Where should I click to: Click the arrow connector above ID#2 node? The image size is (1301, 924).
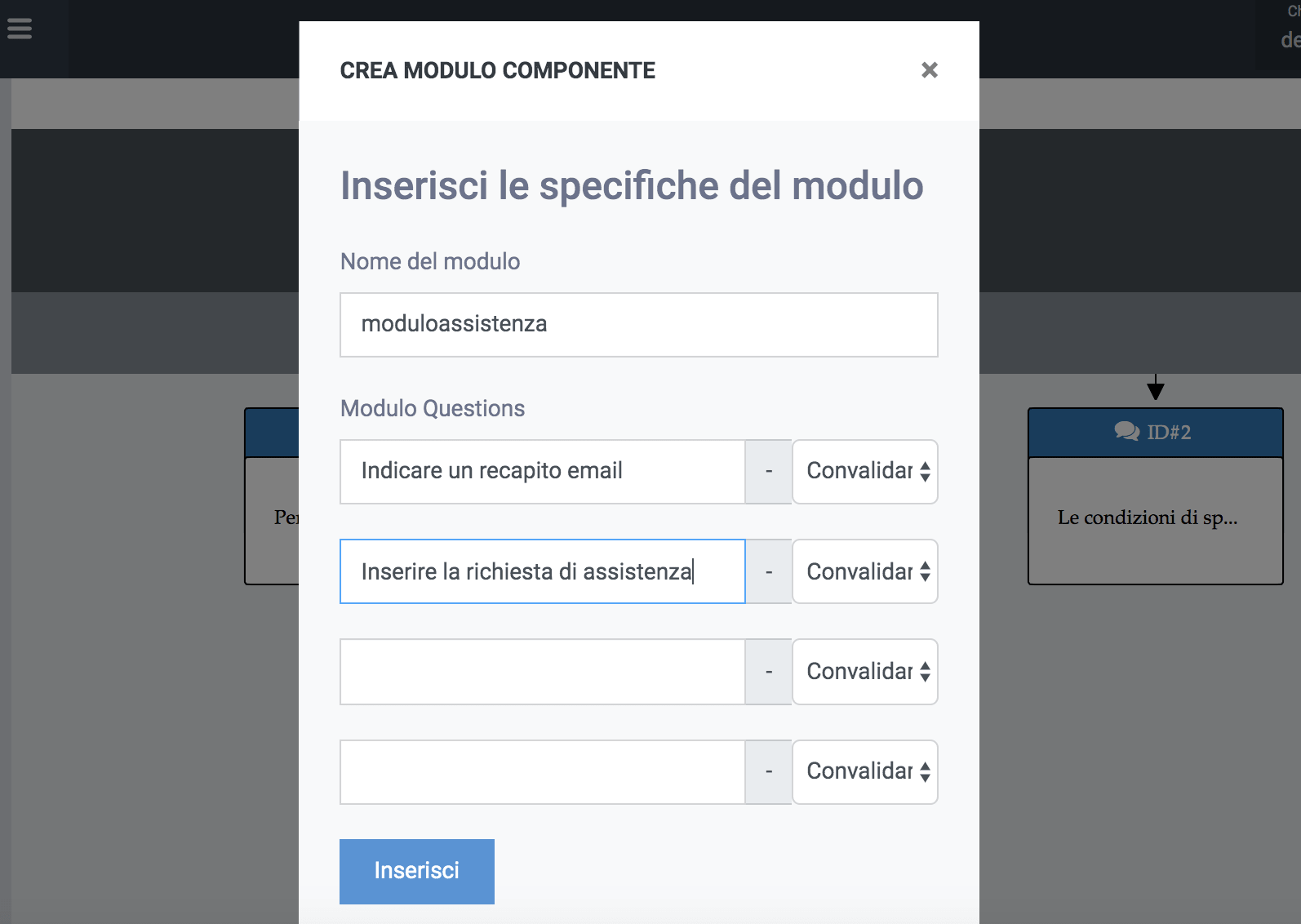tap(1155, 387)
